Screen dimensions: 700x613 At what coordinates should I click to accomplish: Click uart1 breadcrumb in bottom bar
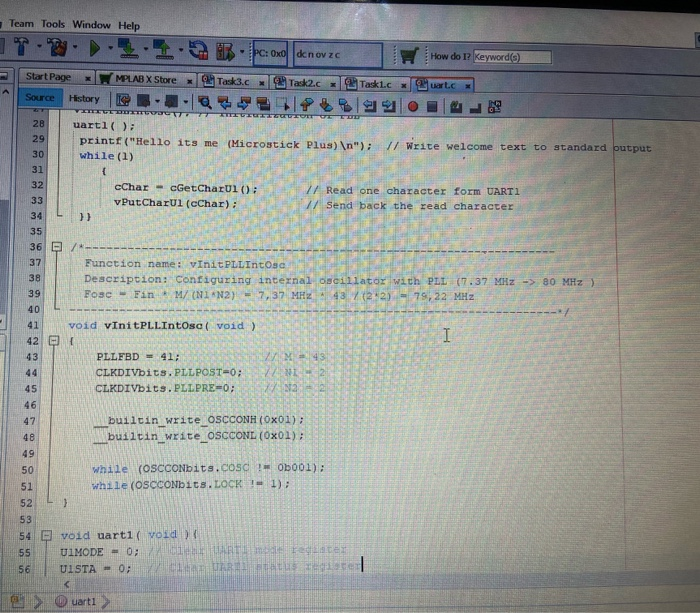click(x=83, y=601)
